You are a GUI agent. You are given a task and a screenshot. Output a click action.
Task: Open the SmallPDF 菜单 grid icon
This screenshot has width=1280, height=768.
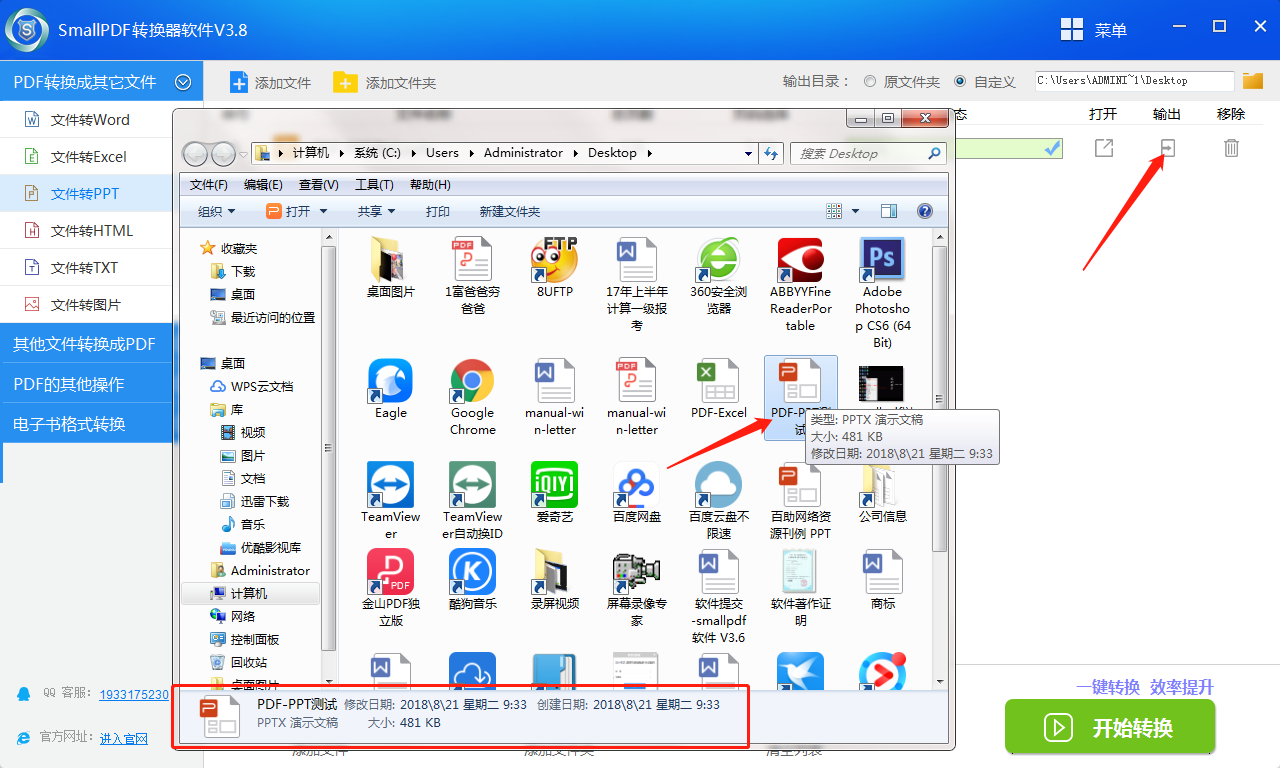pos(1072,29)
